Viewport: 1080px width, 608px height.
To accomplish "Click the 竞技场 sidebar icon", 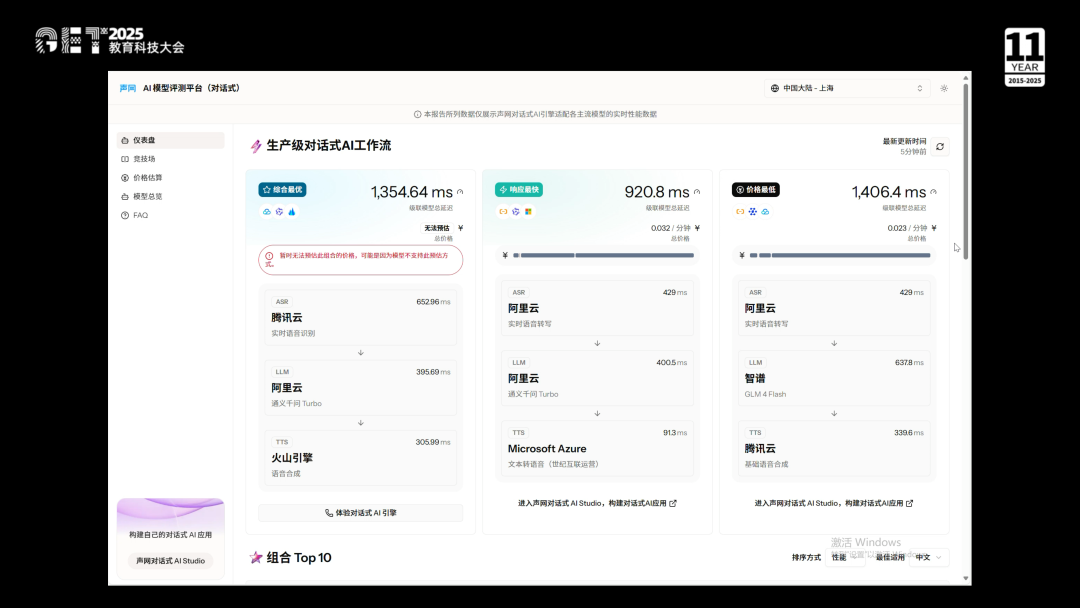I will click(x=125, y=159).
